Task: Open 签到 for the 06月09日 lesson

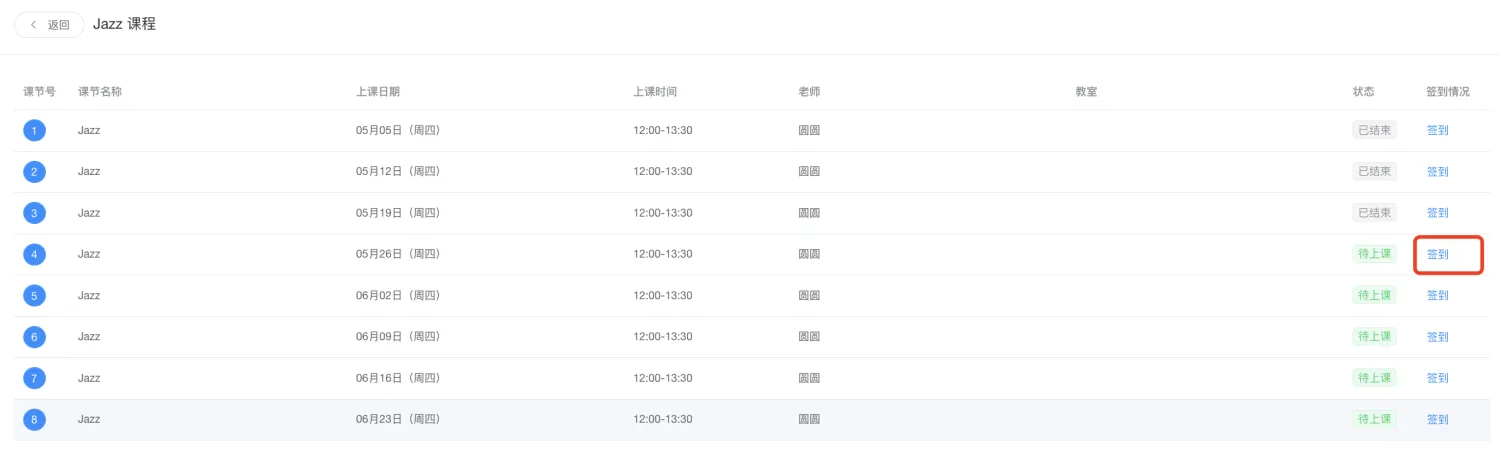Action: pyautogui.click(x=1437, y=337)
